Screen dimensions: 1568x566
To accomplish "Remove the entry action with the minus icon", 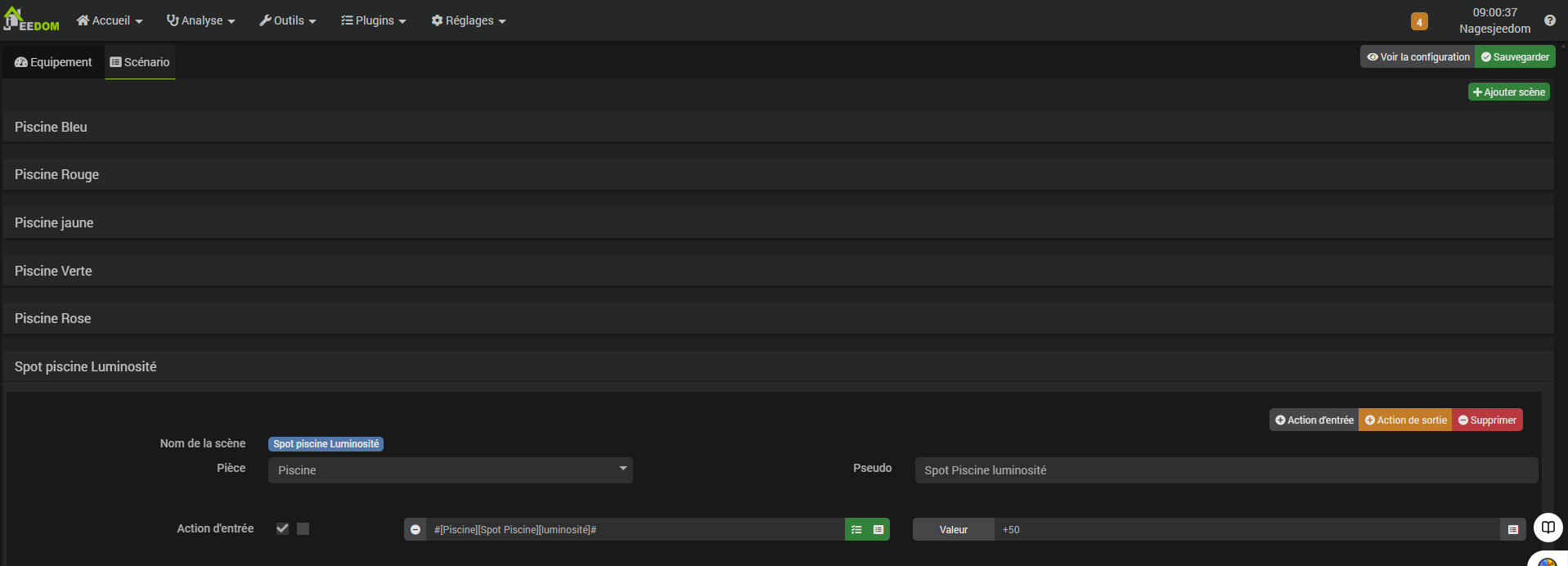I will 416,530.
